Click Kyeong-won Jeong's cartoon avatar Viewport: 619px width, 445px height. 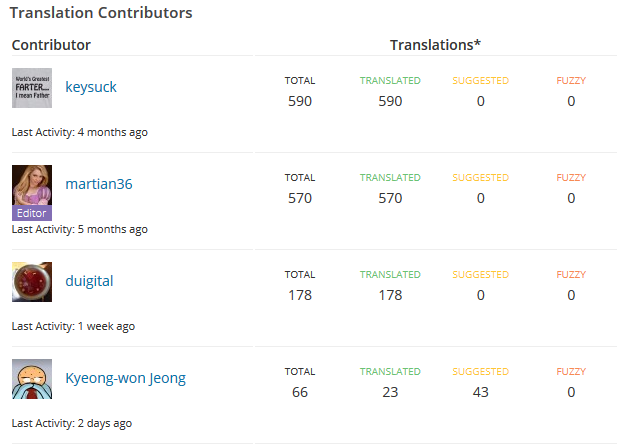click(x=31, y=379)
